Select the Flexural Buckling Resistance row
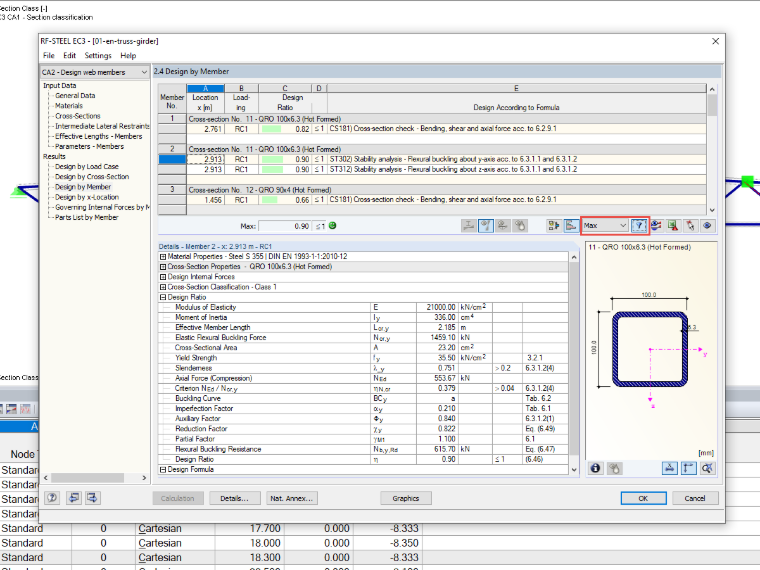Viewport: 760px width, 570px height. click(364, 449)
